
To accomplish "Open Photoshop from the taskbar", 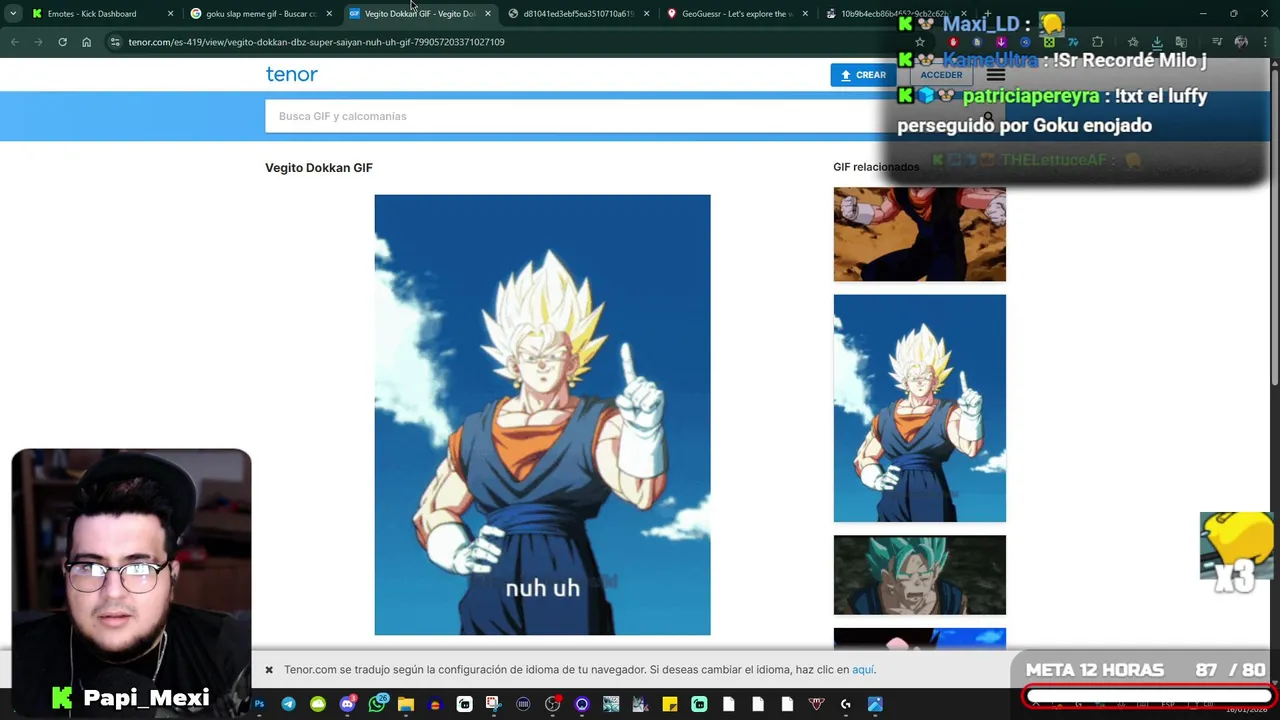I will (x=259, y=704).
